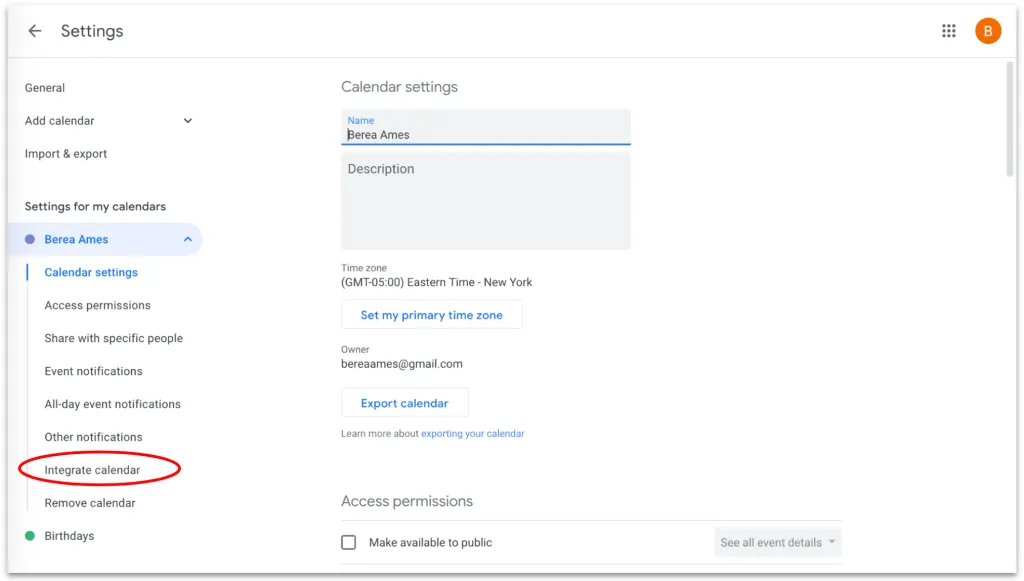This screenshot has height=581, width=1024.
Task: Go to Access permissions sidebar item
Action: [97, 305]
